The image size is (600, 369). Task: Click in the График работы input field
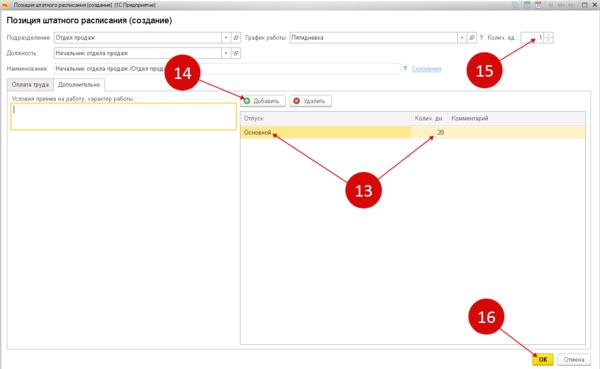tap(373, 38)
